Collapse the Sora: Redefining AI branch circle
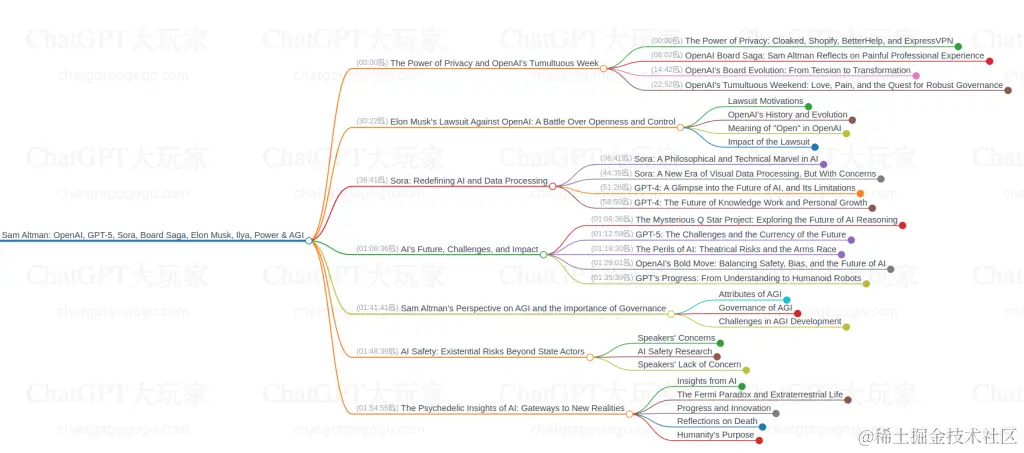1024x453 pixels. coord(552,186)
